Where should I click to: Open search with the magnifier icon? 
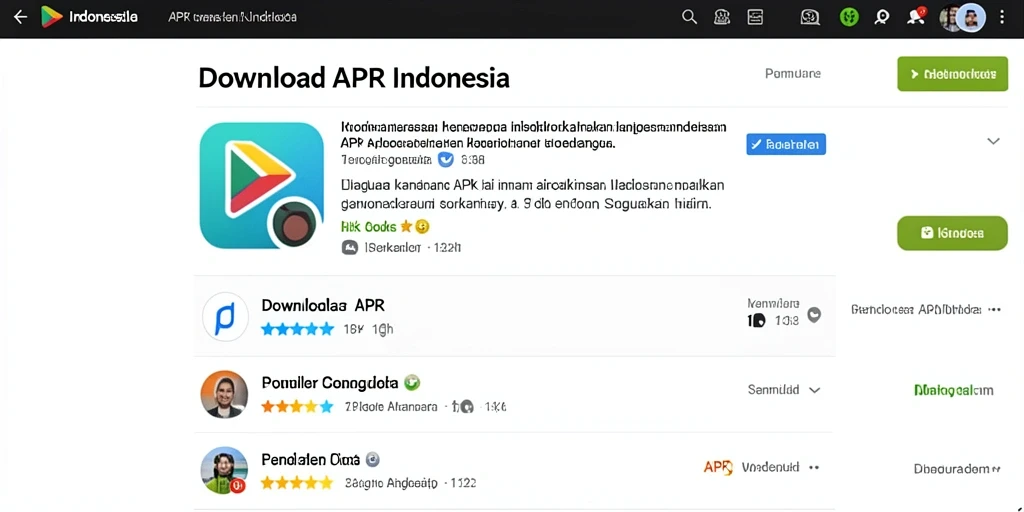(x=689, y=17)
